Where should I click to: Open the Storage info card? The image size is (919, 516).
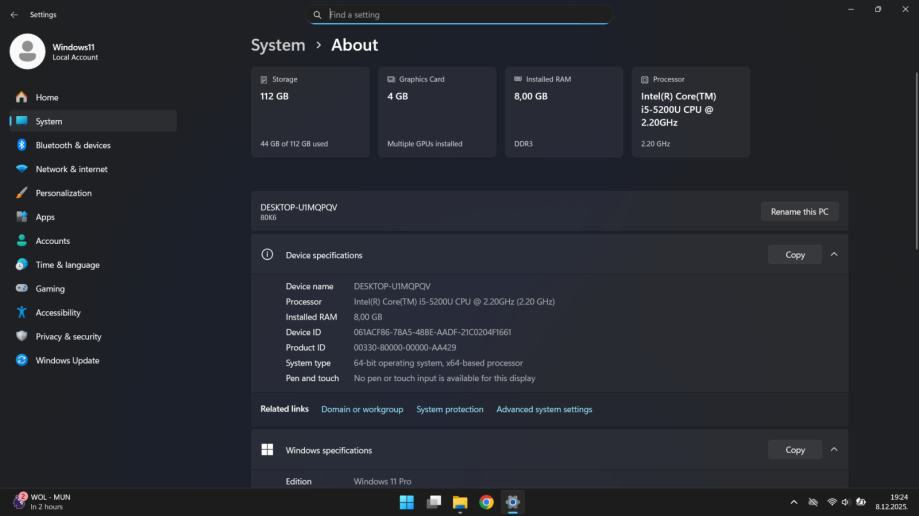click(310, 112)
